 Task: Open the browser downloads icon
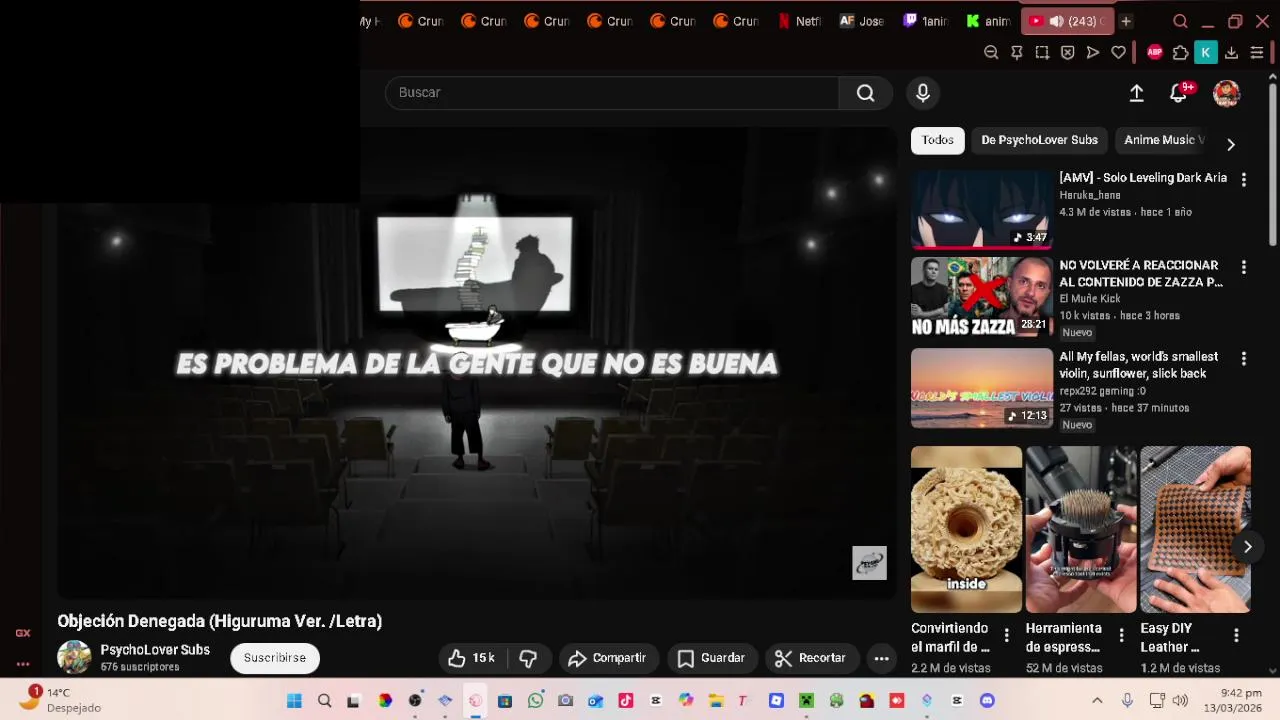click(x=1231, y=52)
